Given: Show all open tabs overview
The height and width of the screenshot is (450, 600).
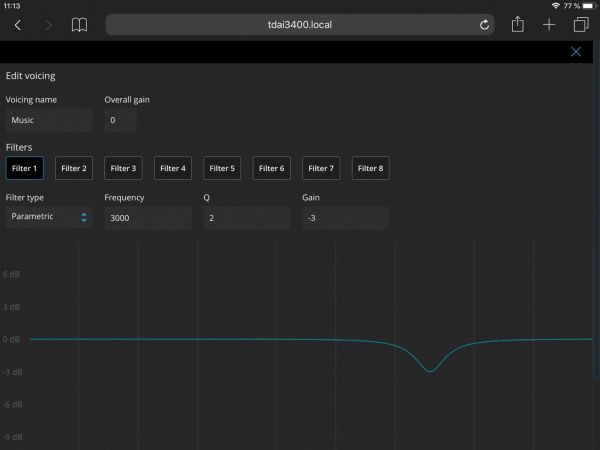Looking at the screenshot, I should coord(580,25).
